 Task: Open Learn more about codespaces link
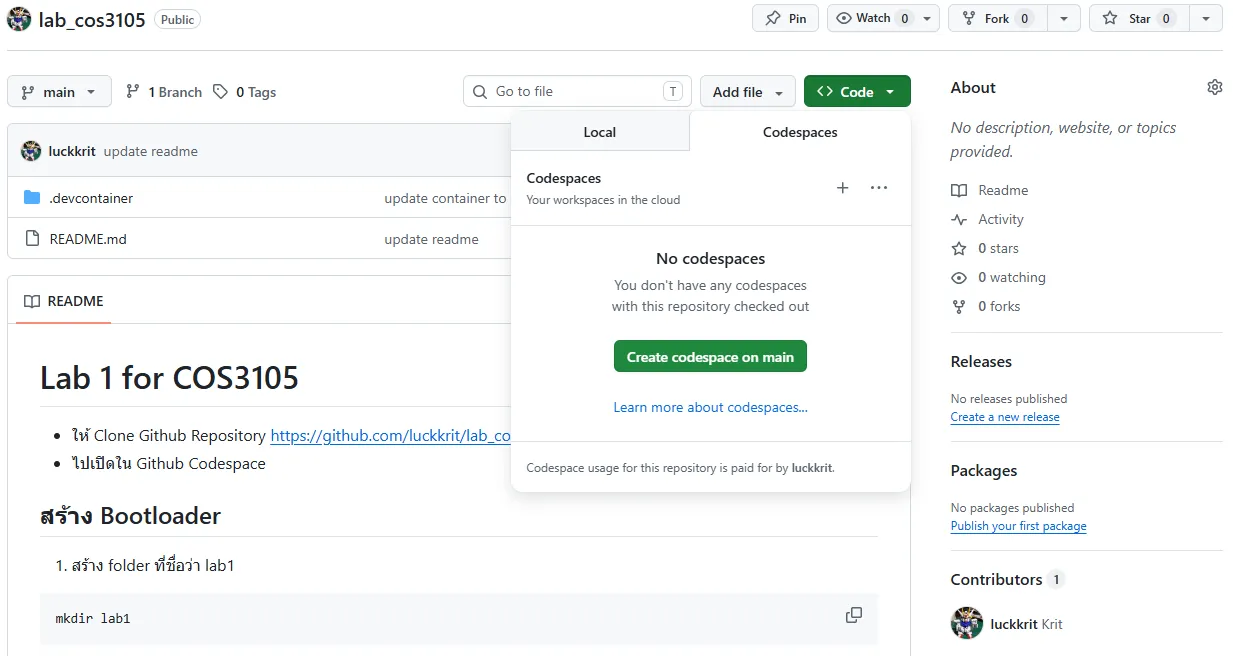pos(710,407)
